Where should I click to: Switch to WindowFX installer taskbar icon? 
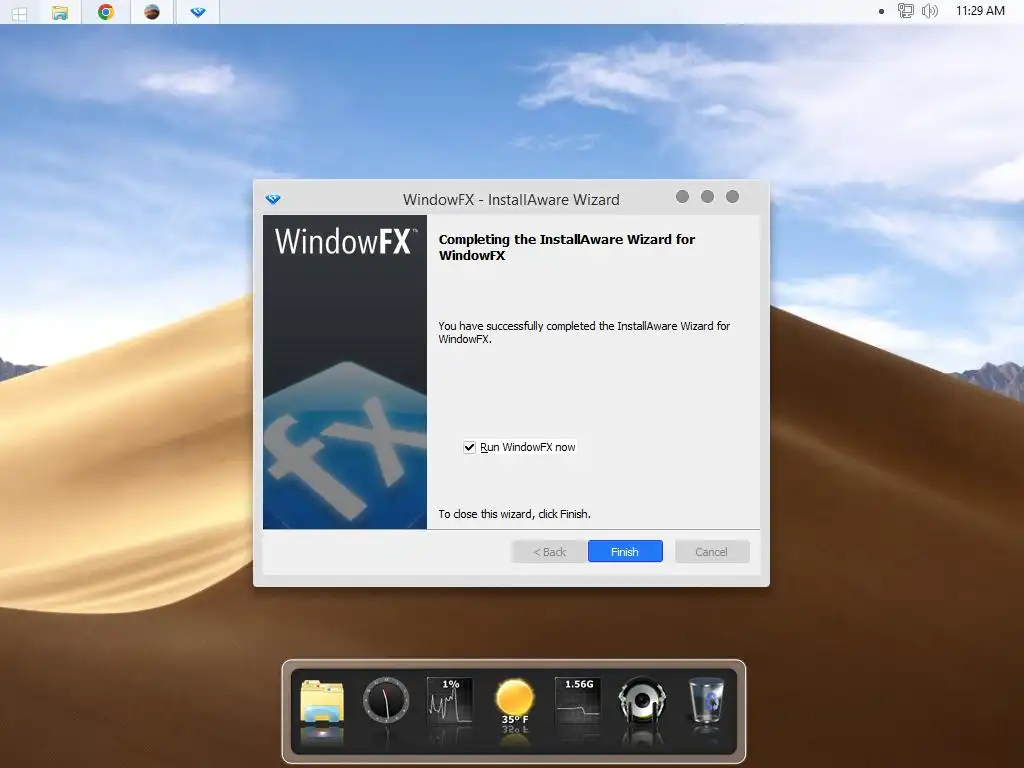[198, 12]
